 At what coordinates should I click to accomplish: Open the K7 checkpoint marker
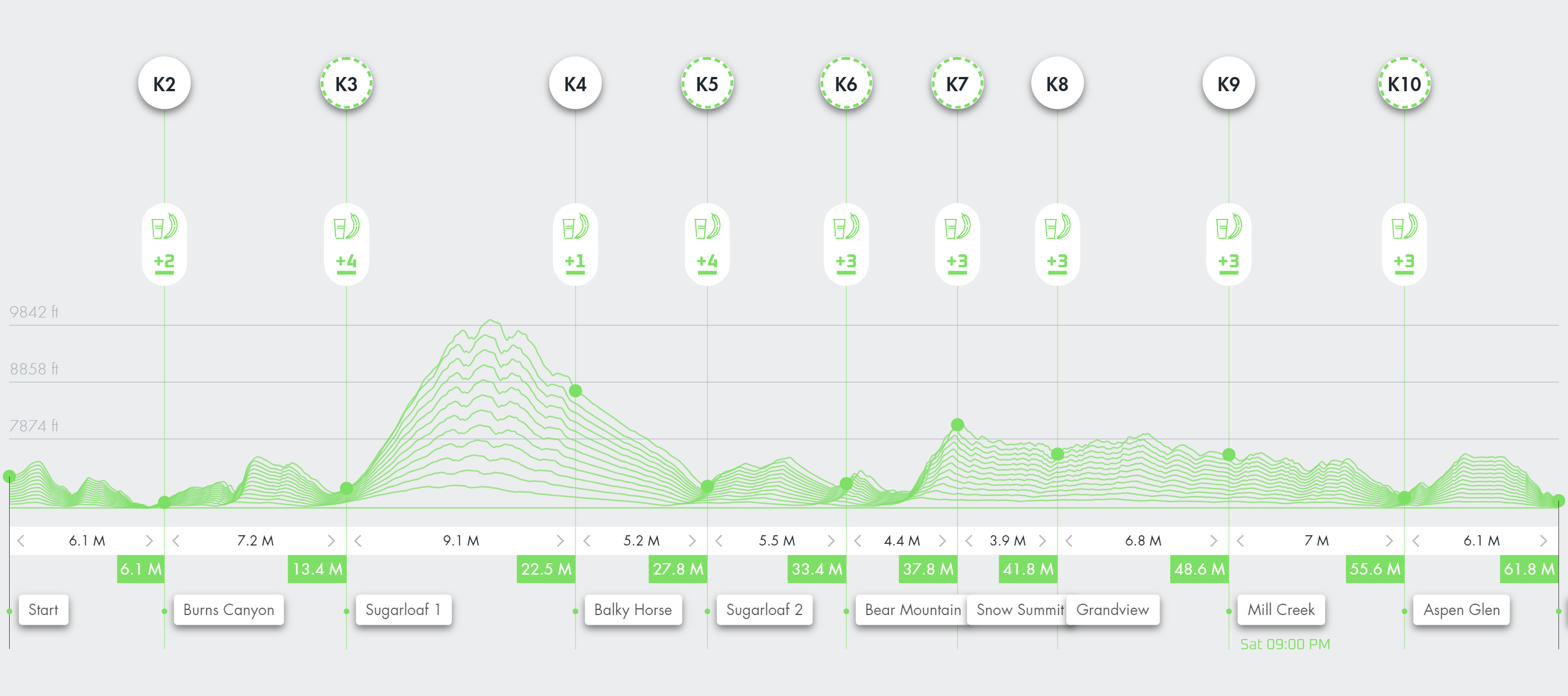click(x=957, y=83)
